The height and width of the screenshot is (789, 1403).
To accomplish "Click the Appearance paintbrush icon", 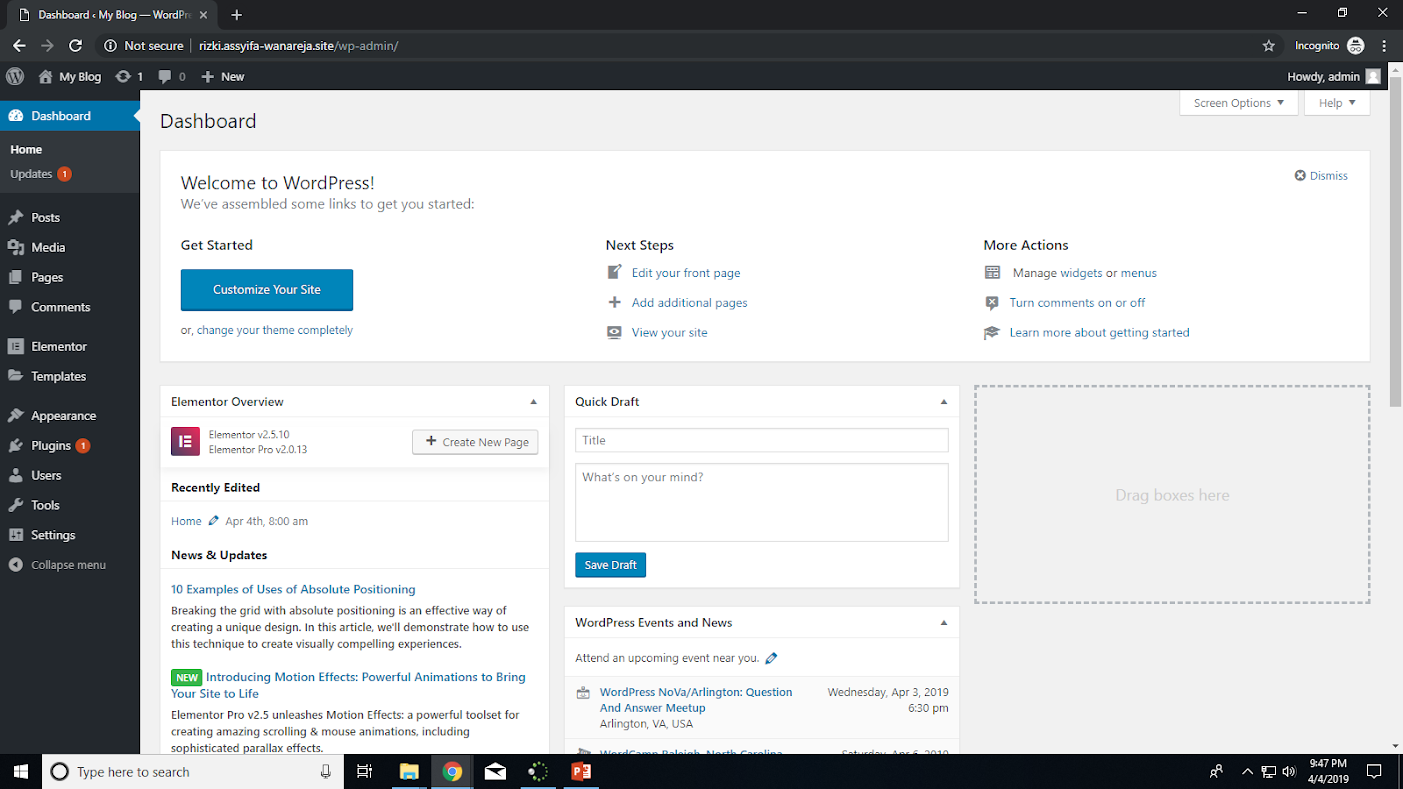I will point(16,416).
